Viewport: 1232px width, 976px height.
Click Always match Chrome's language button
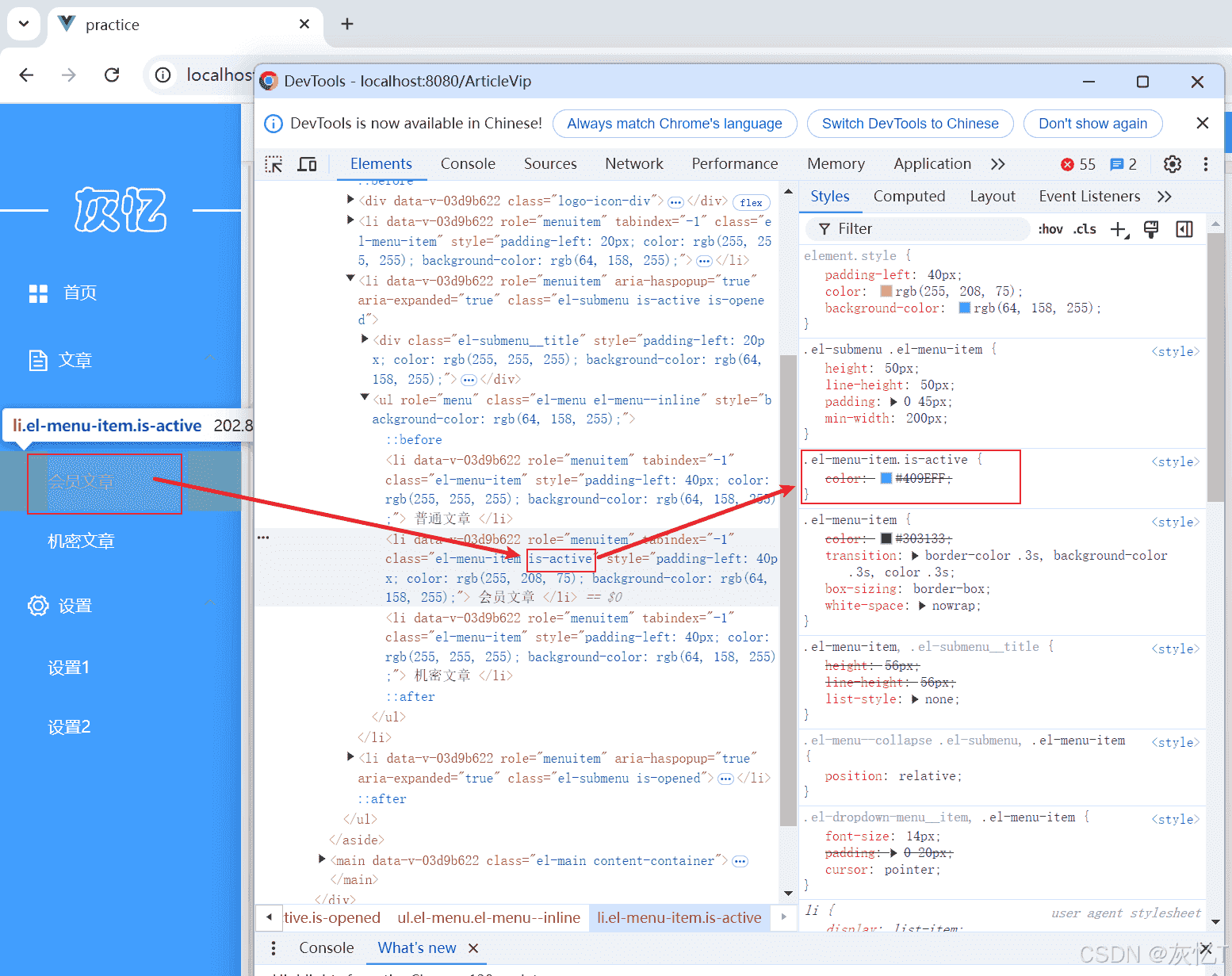pyautogui.click(x=675, y=124)
